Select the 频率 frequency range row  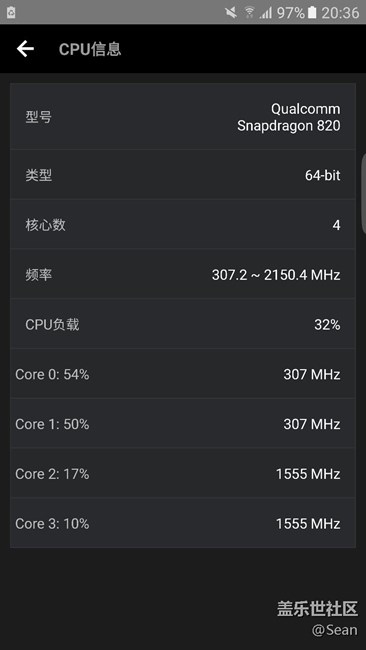[x=183, y=274]
